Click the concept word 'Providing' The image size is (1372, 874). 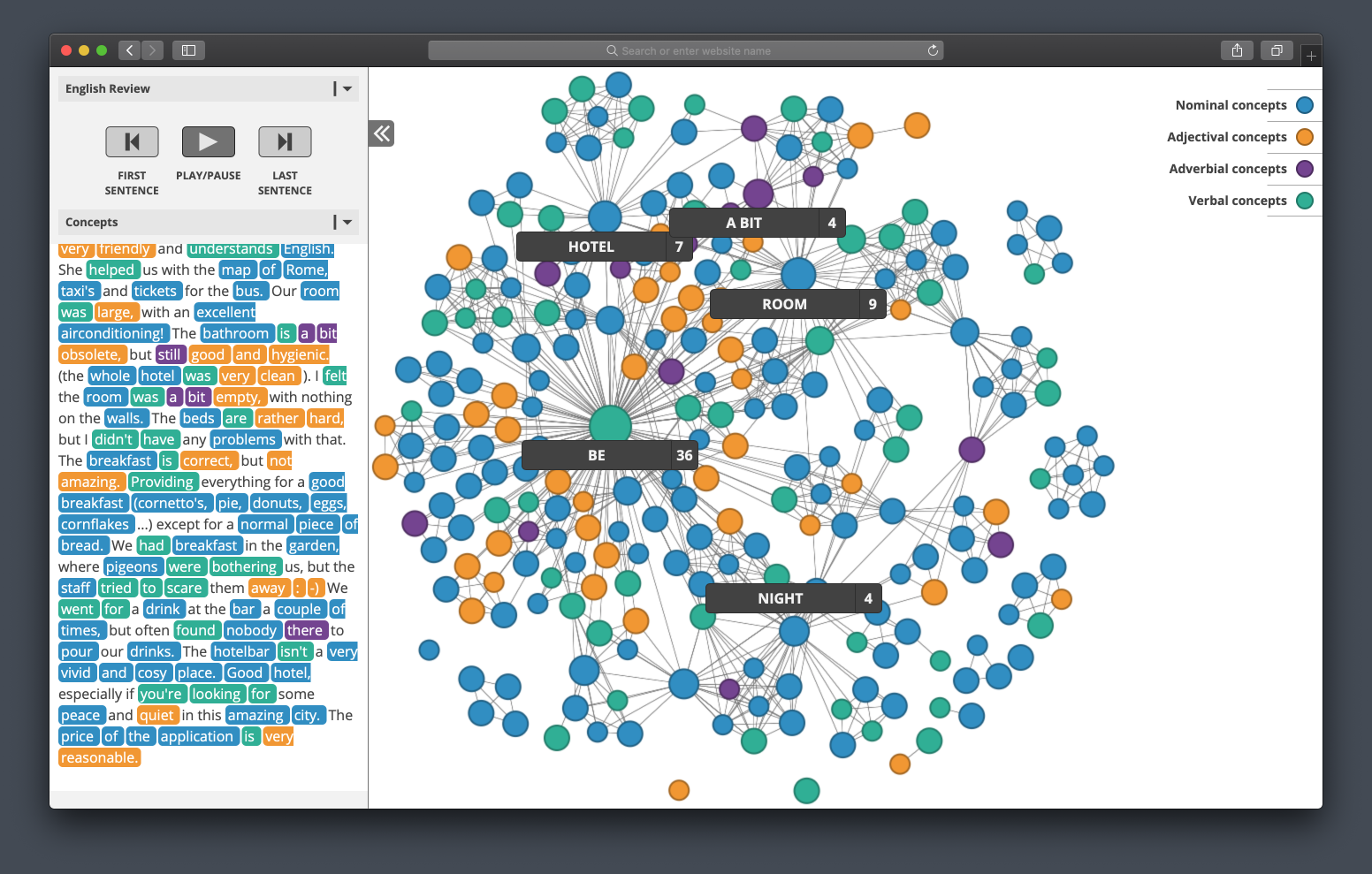163,482
